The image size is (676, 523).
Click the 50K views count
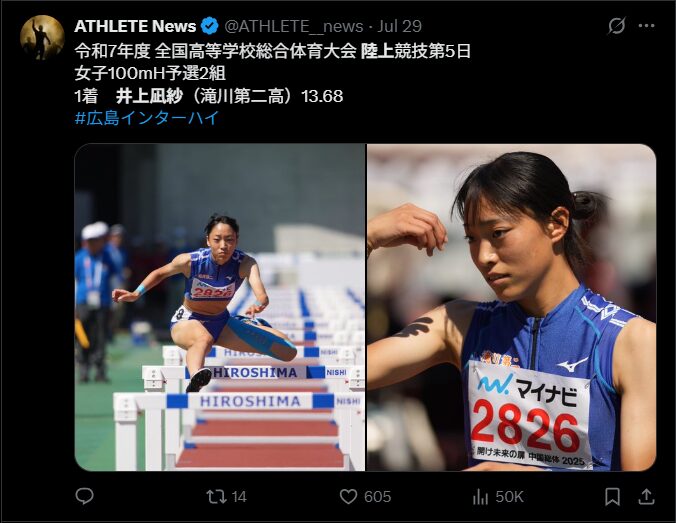[509, 497]
